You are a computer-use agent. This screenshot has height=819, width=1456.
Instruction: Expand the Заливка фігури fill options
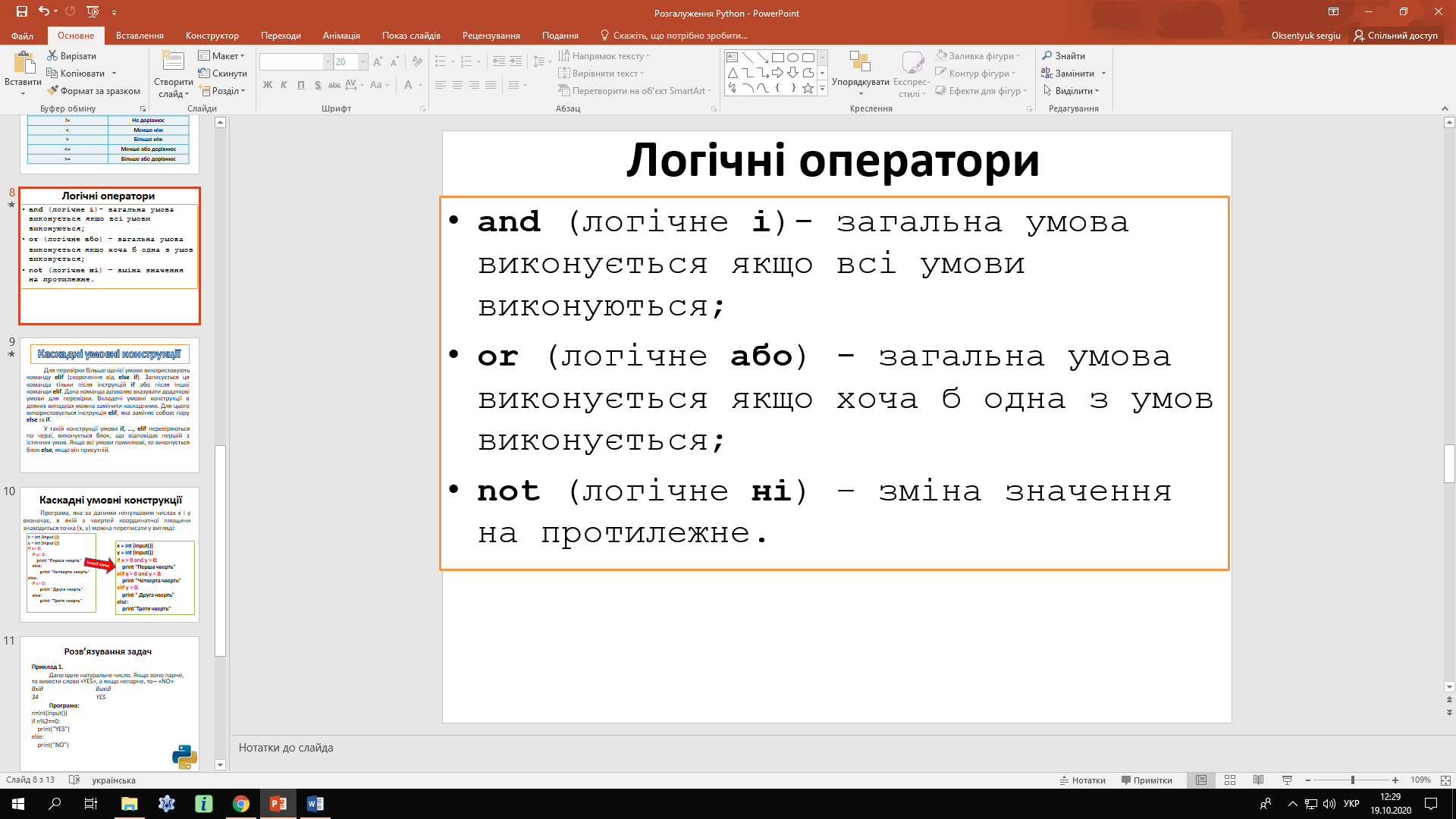pyautogui.click(x=1020, y=55)
